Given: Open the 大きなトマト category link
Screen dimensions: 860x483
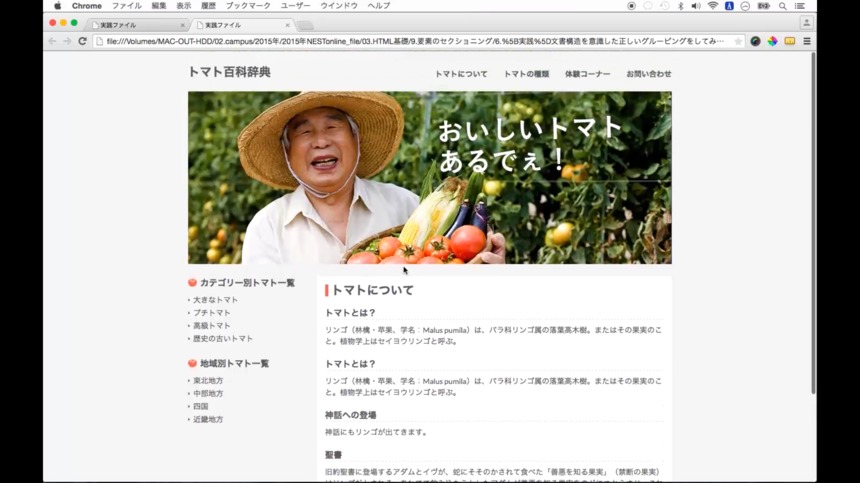Looking at the screenshot, I should pos(215,300).
